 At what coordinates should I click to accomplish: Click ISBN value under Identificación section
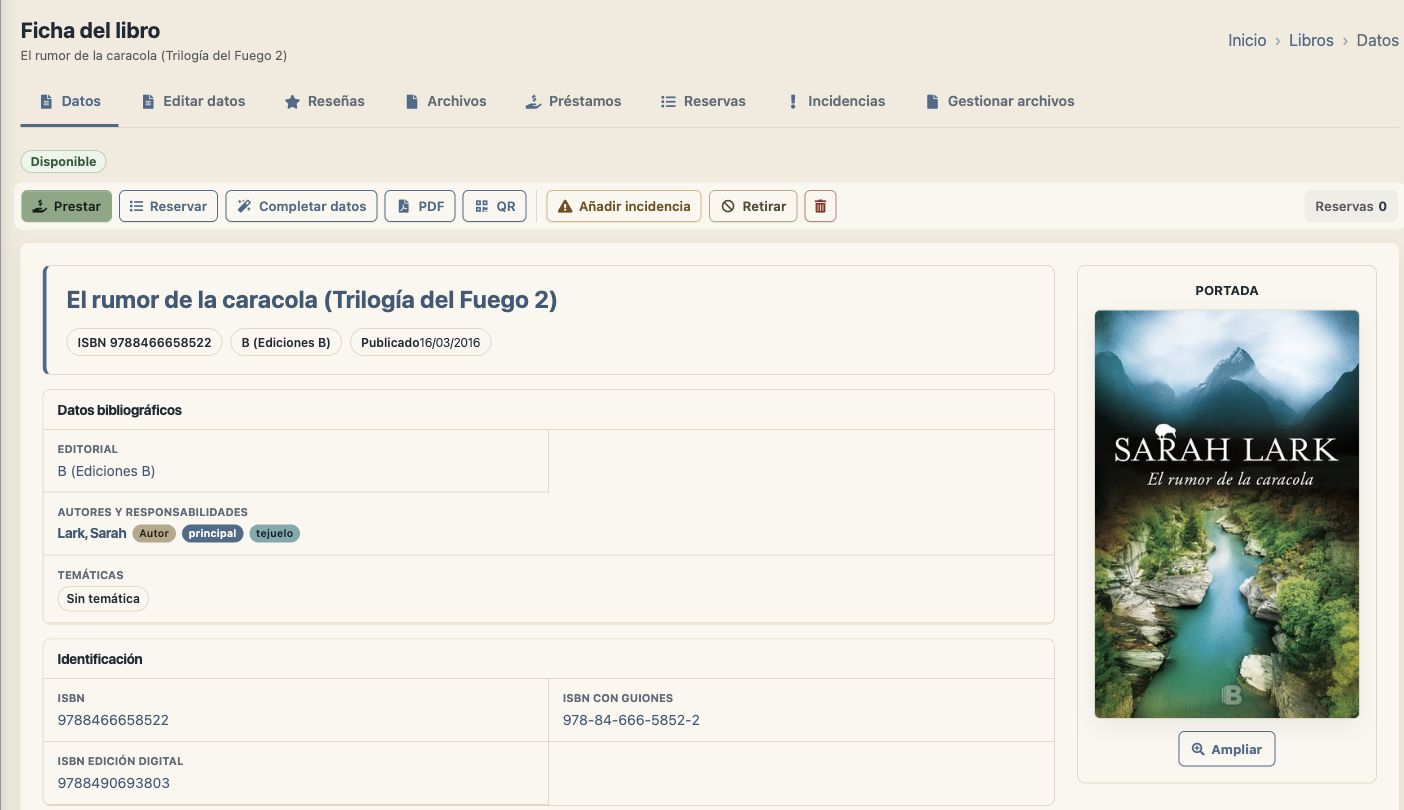pyautogui.click(x=114, y=720)
